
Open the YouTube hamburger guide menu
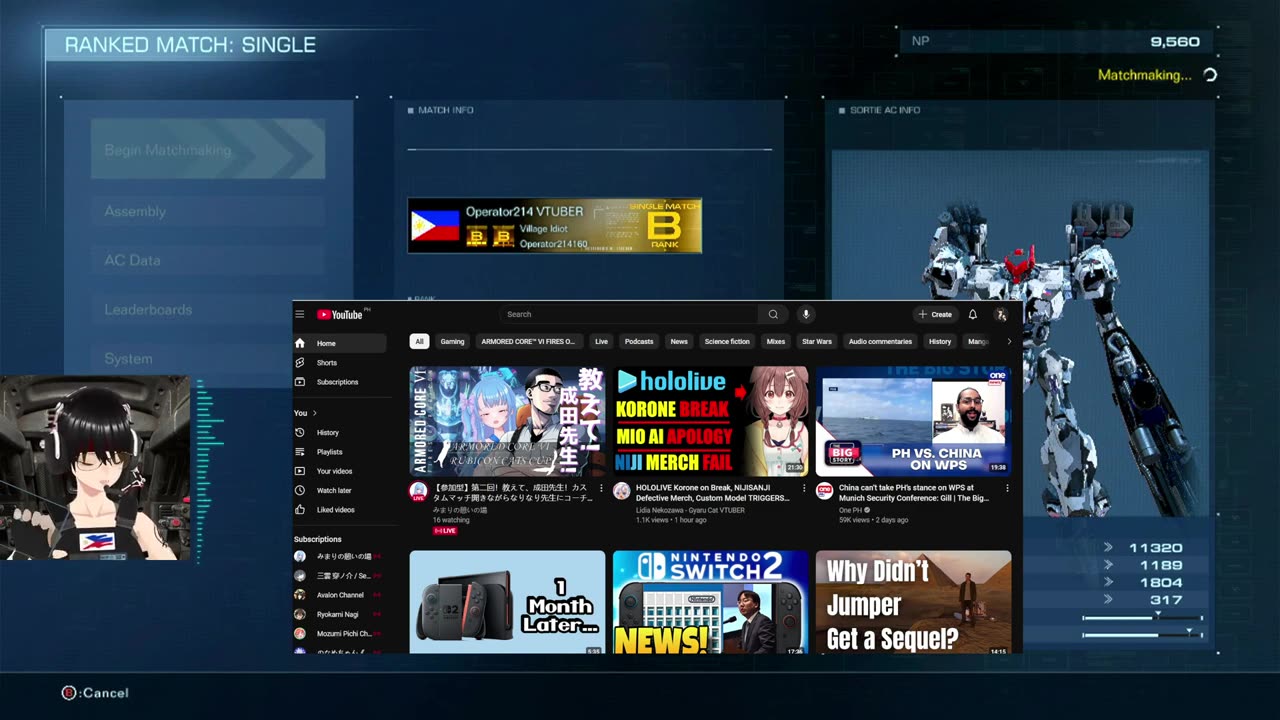(x=299, y=314)
